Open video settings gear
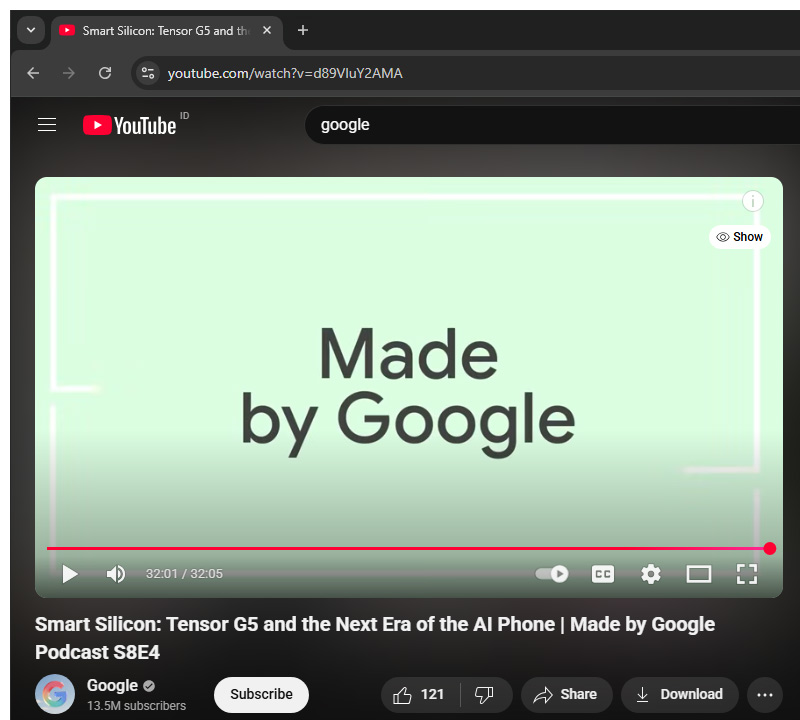Image resolution: width=800 pixels, height=720 pixels. (x=651, y=574)
